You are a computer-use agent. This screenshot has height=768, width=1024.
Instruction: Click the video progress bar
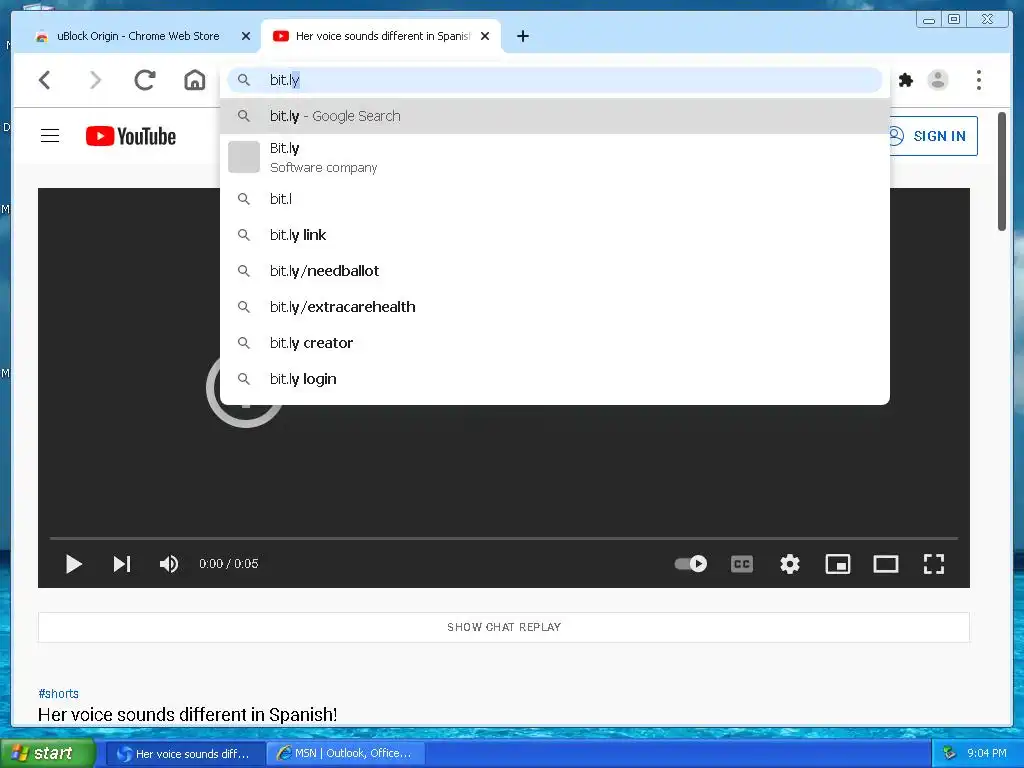click(504, 538)
